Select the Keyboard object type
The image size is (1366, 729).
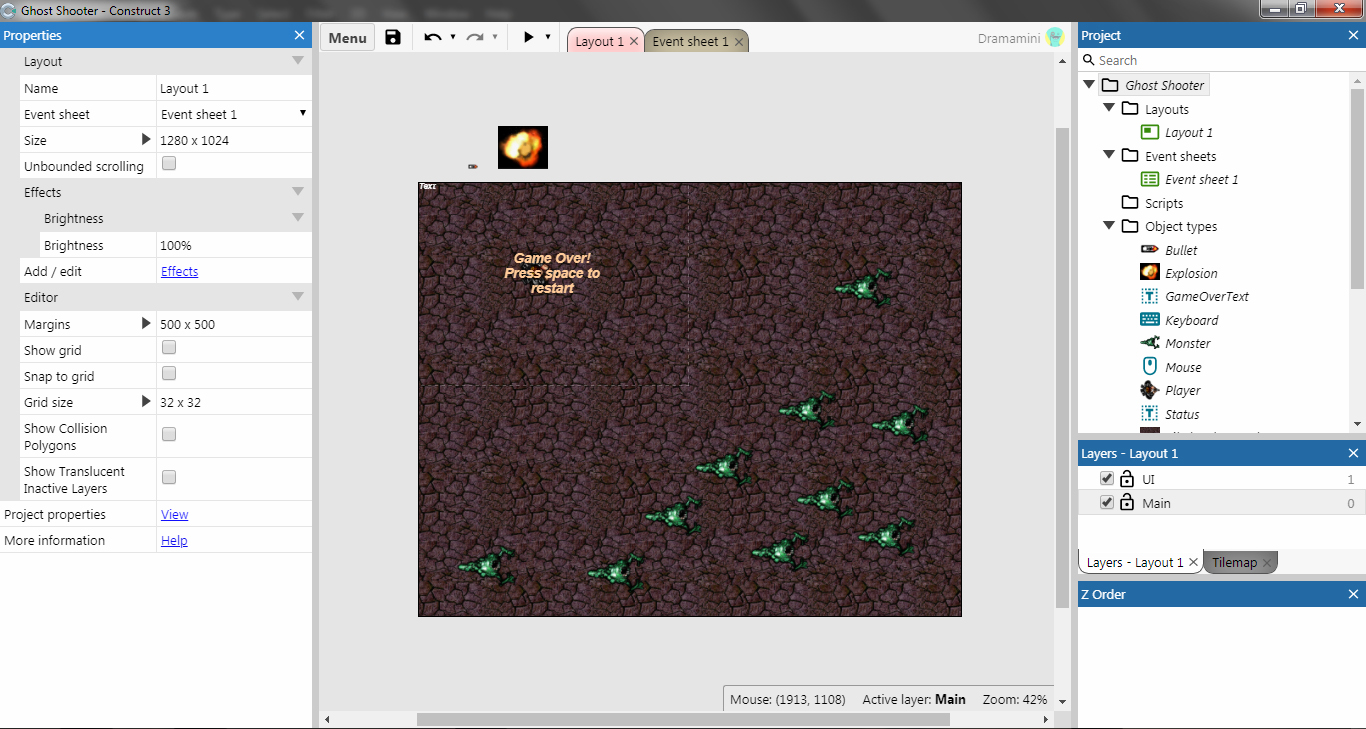(1191, 320)
